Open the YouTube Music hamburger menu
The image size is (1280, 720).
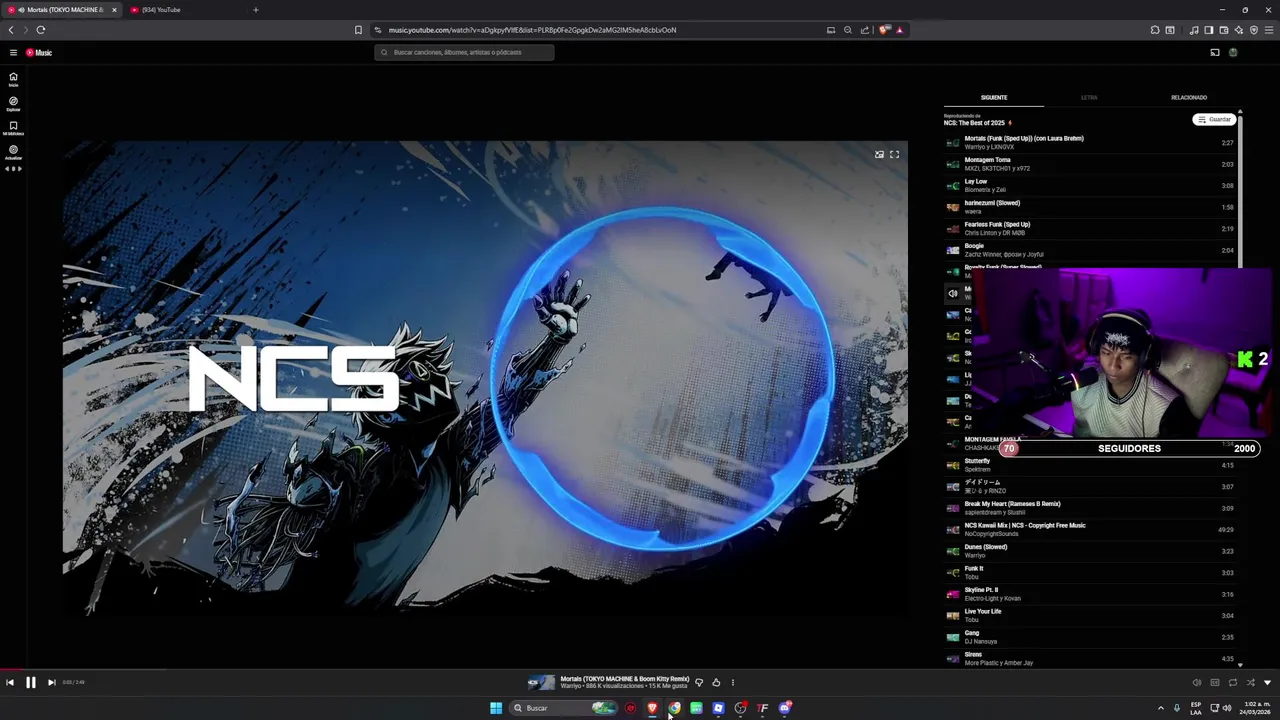pos(13,52)
